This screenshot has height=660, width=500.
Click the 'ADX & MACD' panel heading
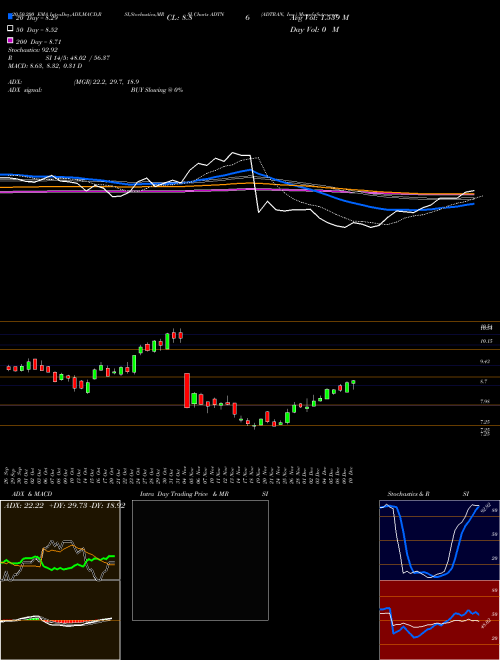(x=32, y=494)
